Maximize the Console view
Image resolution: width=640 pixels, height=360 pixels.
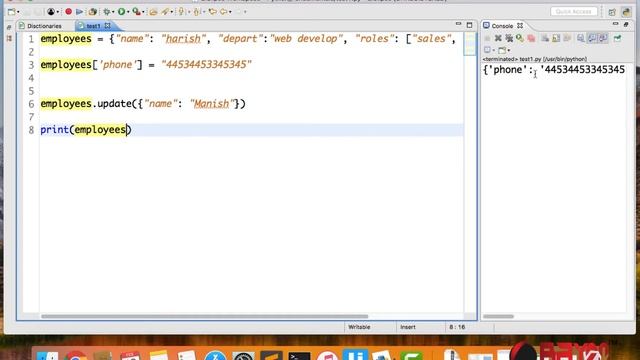(626, 25)
